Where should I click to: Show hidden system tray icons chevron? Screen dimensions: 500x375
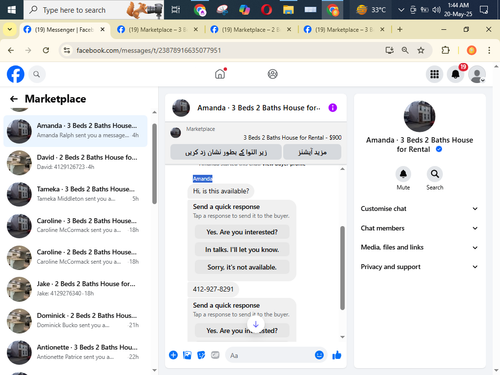click(401, 10)
